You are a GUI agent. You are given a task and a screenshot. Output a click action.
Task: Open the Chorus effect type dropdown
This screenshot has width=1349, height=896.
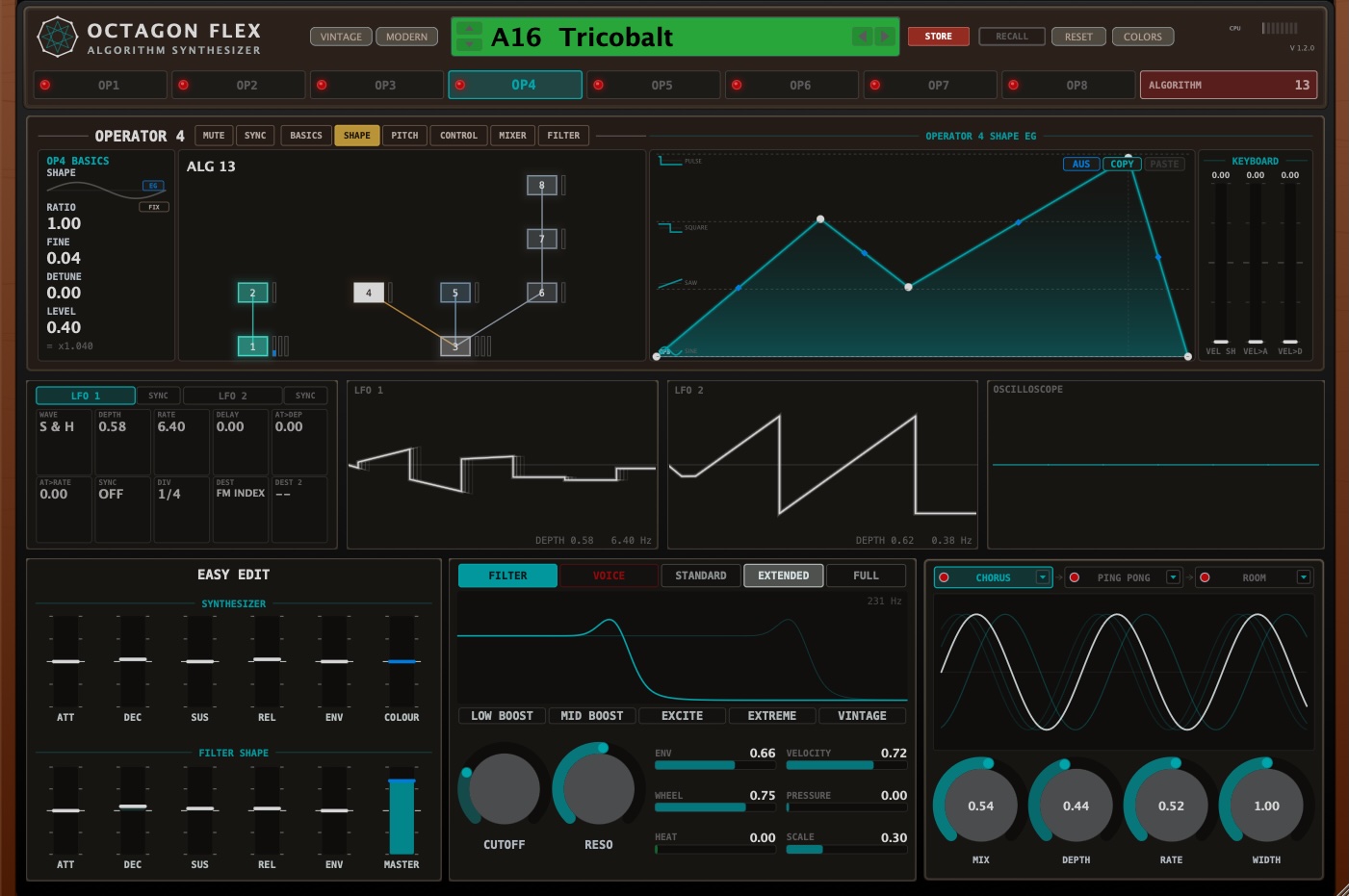click(1042, 577)
